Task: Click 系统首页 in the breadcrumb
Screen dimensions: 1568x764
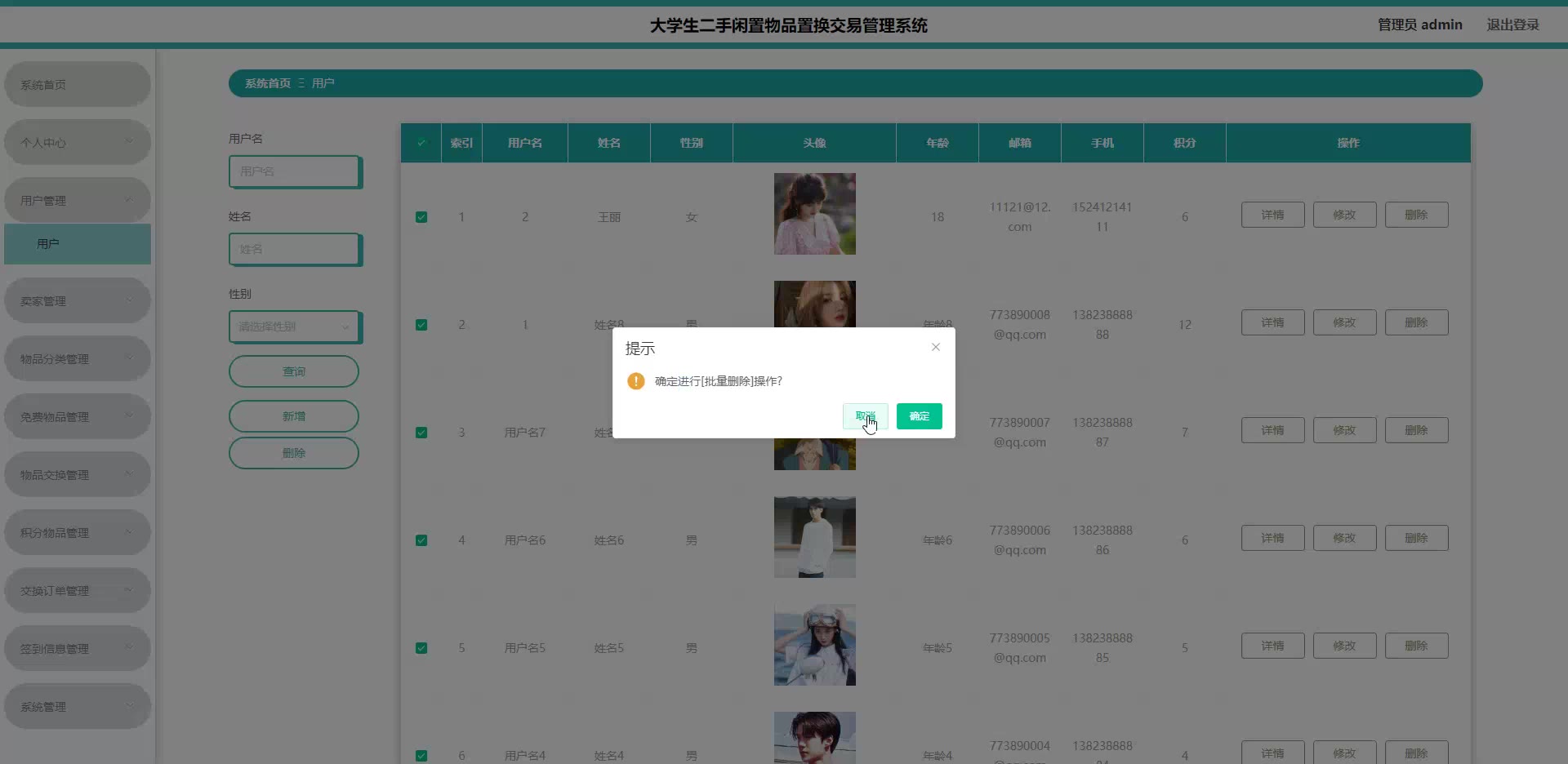Action: click(x=268, y=83)
